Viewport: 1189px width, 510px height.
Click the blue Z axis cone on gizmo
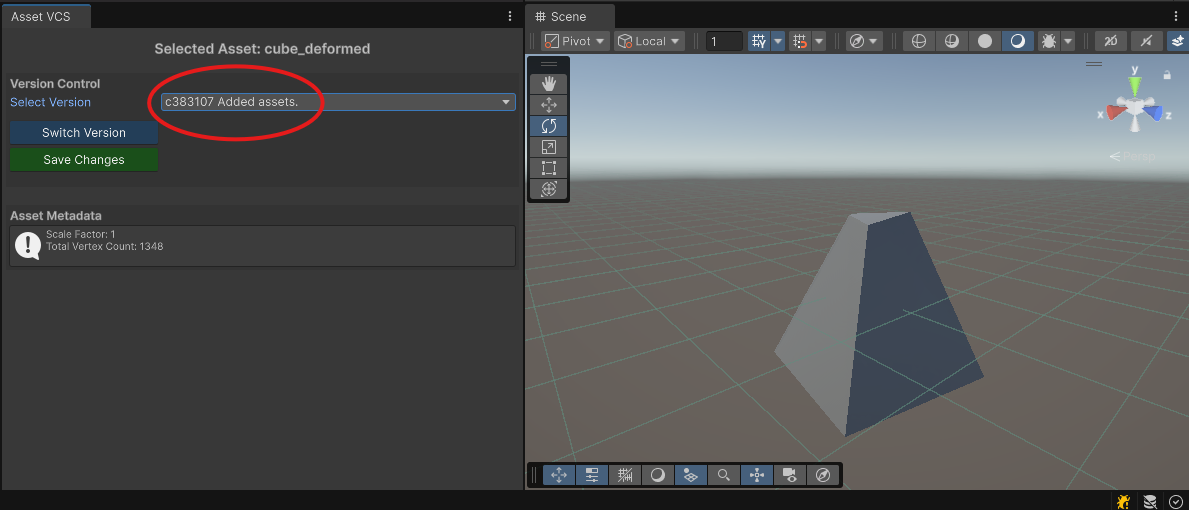click(1153, 113)
